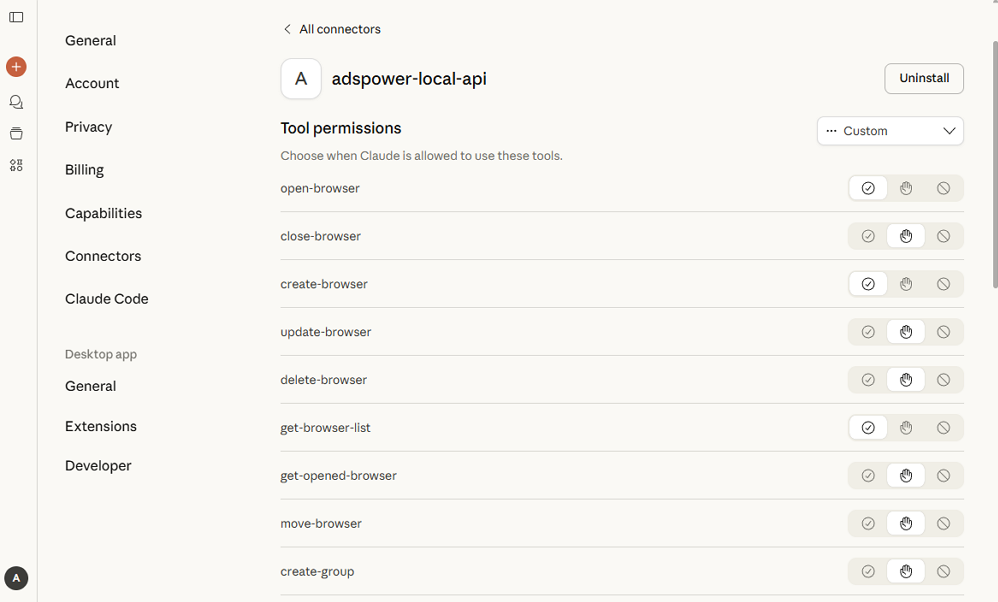This screenshot has height=602, width=998.
Task: Click the hand icon for get-browser-list
Action: tap(905, 427)
